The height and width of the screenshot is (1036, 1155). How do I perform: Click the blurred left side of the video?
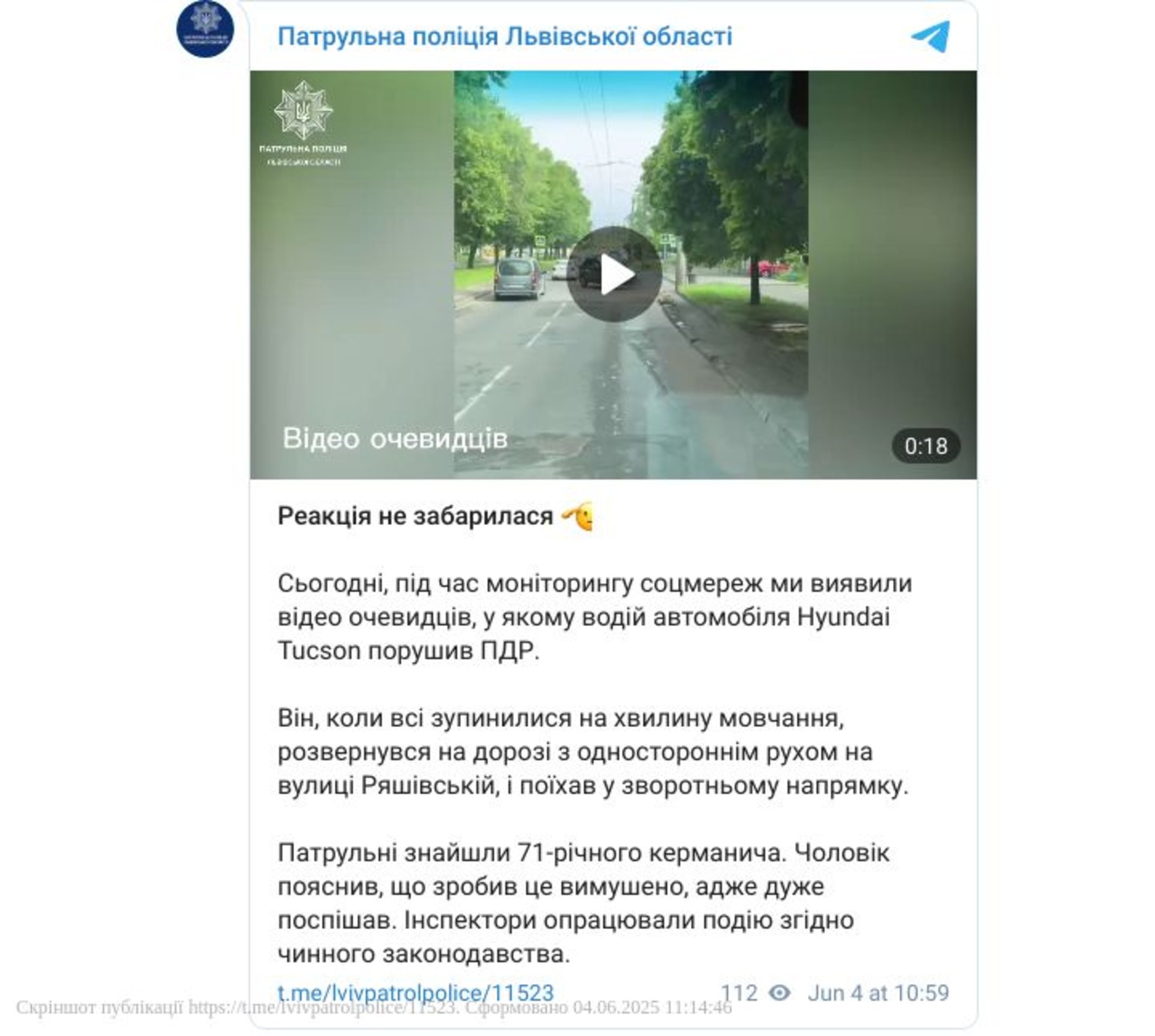coord(352,275)
